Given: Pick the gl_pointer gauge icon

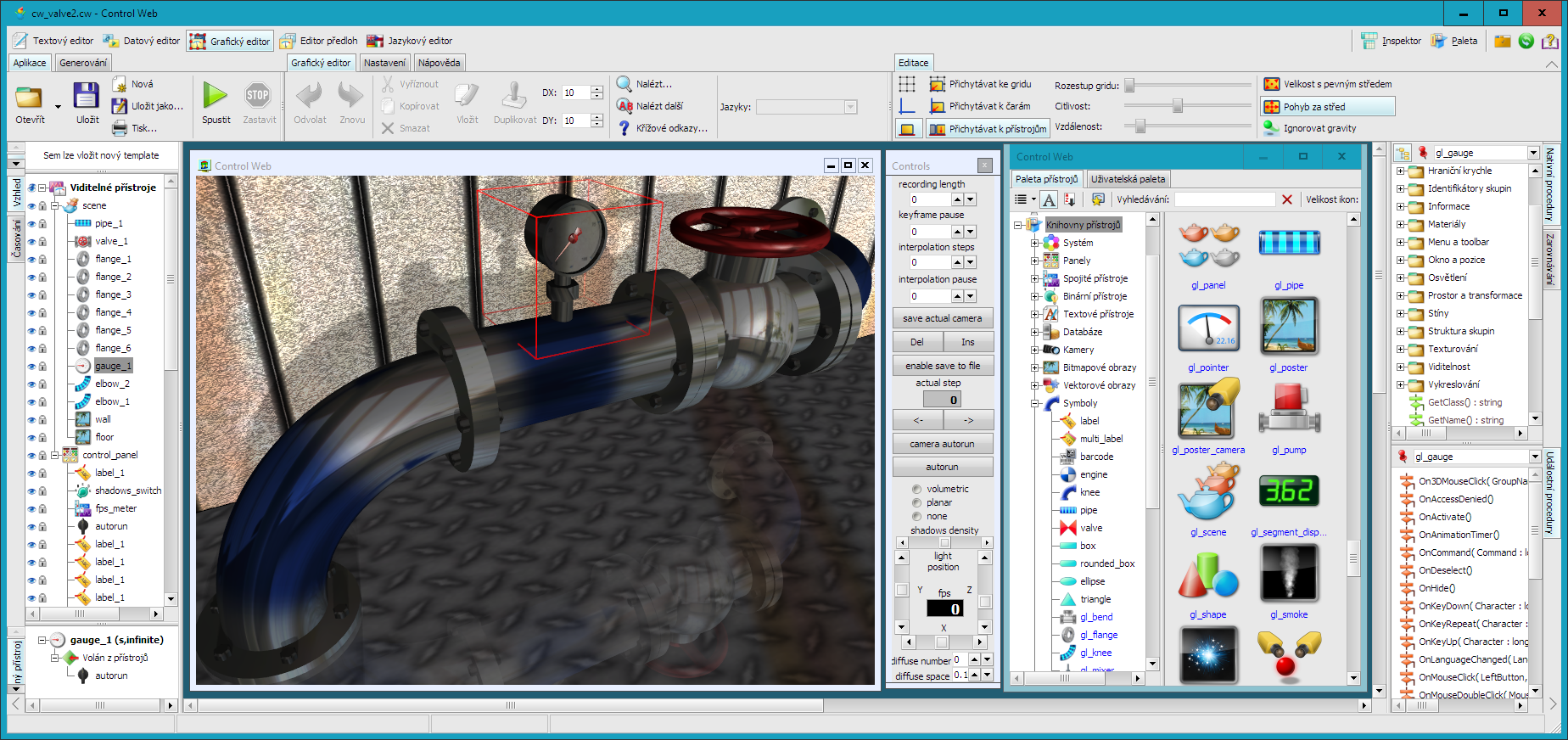Looking at the screenshot, I should coord(1208,329).
